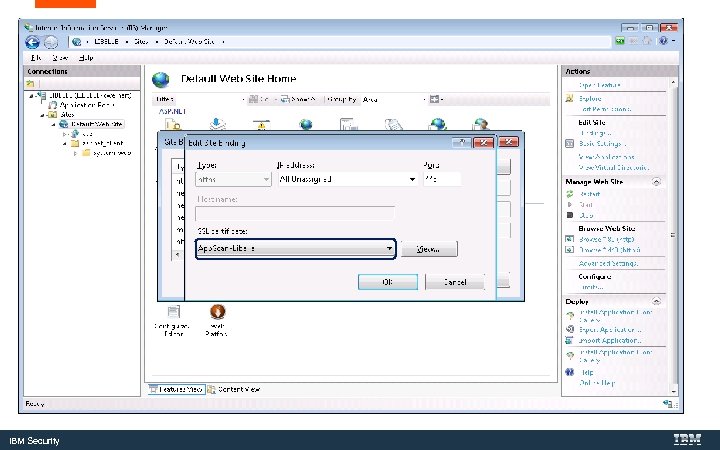
Task: Click the green icon right of address bar
Action: (620, 41)
